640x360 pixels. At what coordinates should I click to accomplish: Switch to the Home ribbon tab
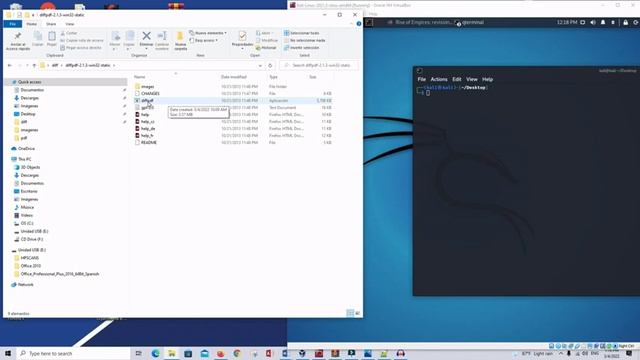(x=31, y=24)
